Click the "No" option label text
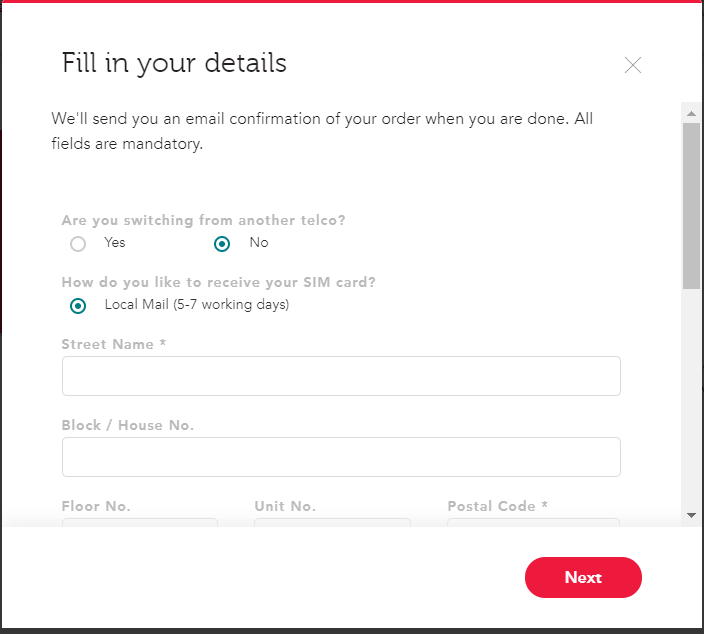Image resolution: width=704 pixels, height=634 pixels. [259, 242]
